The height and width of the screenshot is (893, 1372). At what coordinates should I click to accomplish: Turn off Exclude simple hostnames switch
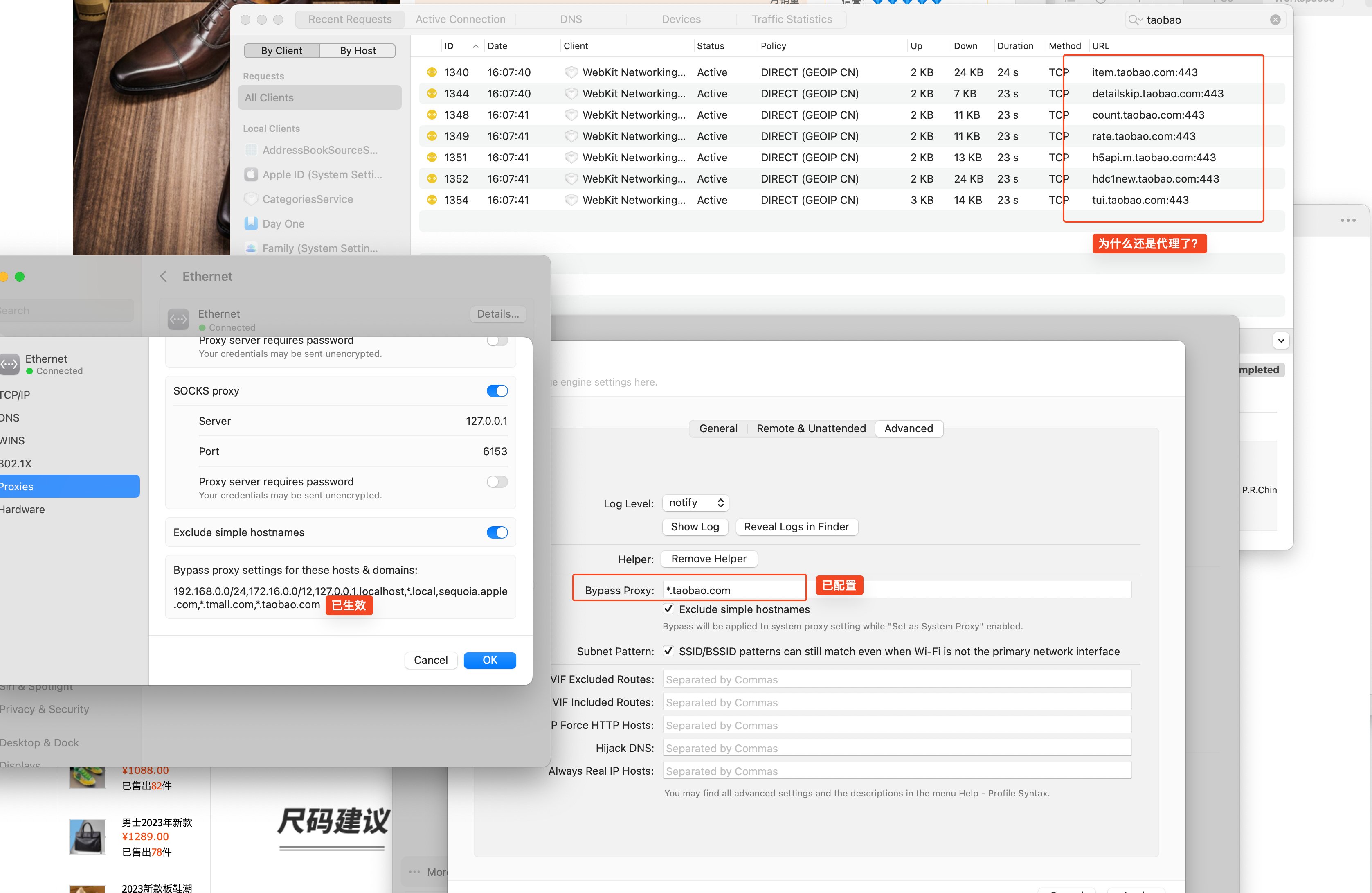(497, 532)
